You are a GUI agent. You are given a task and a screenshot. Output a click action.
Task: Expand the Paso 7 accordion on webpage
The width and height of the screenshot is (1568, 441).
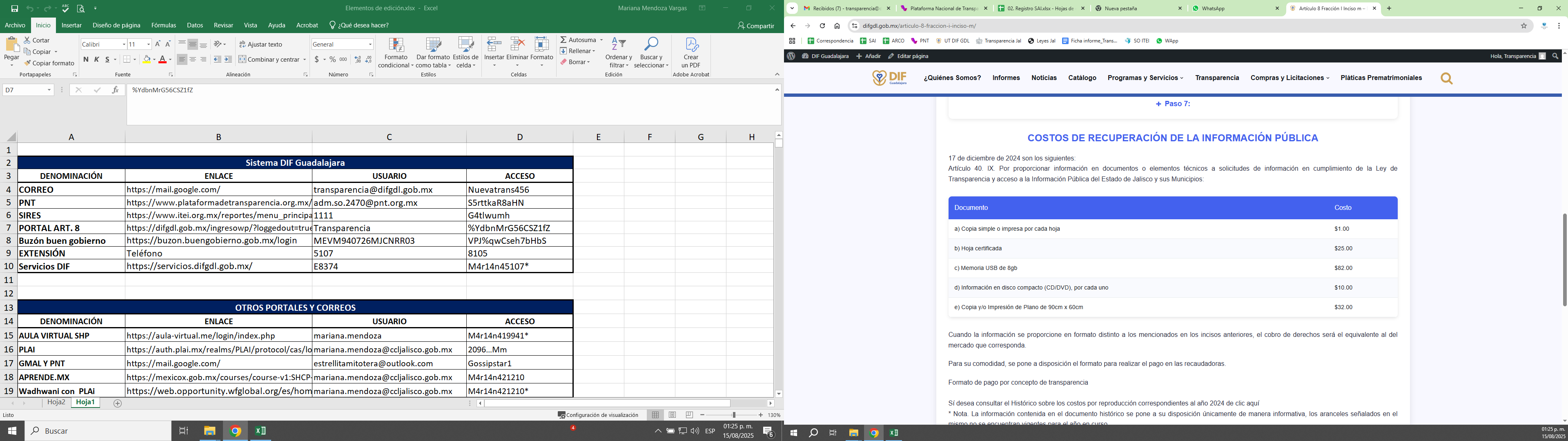coord(1173,104)
